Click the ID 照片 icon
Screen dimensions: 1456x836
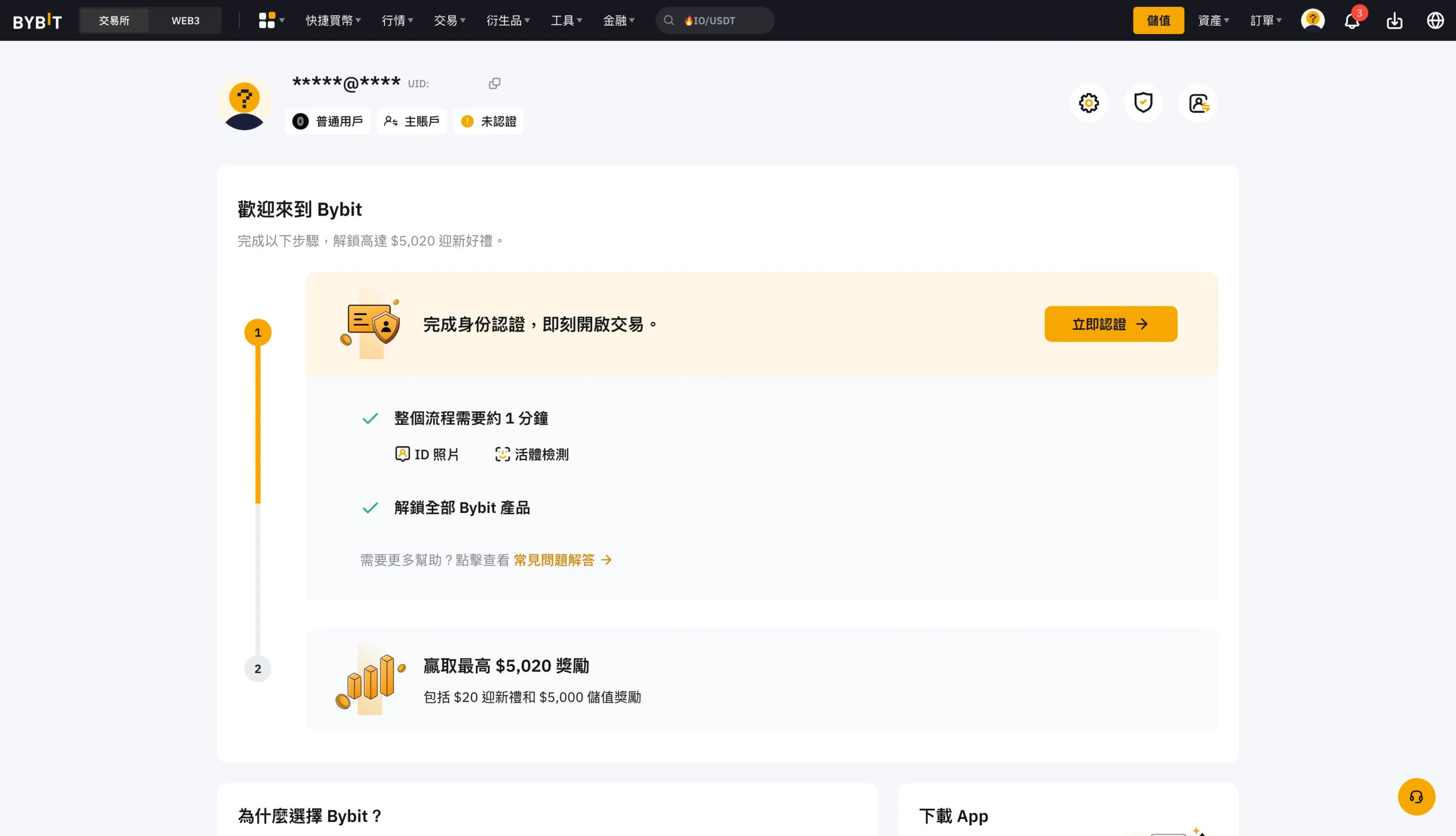tap(403, 454)
